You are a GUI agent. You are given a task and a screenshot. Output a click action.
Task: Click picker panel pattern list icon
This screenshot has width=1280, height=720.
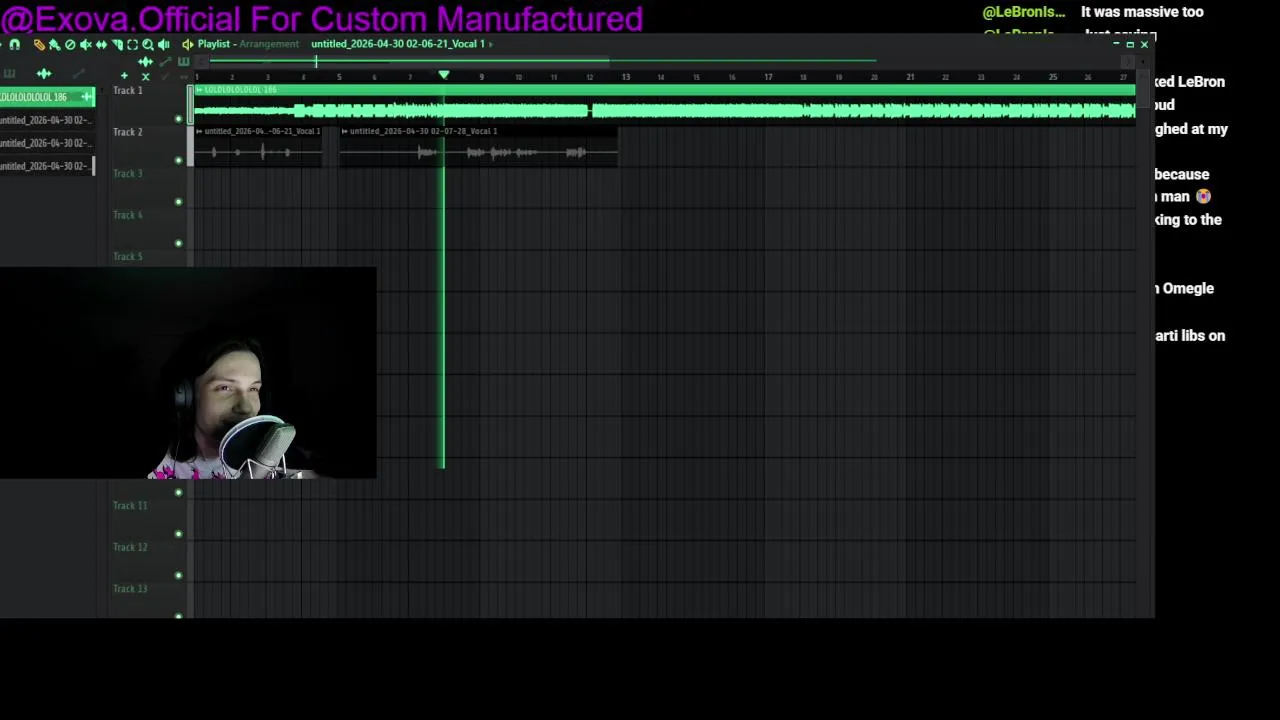click(x=9, y=74)
